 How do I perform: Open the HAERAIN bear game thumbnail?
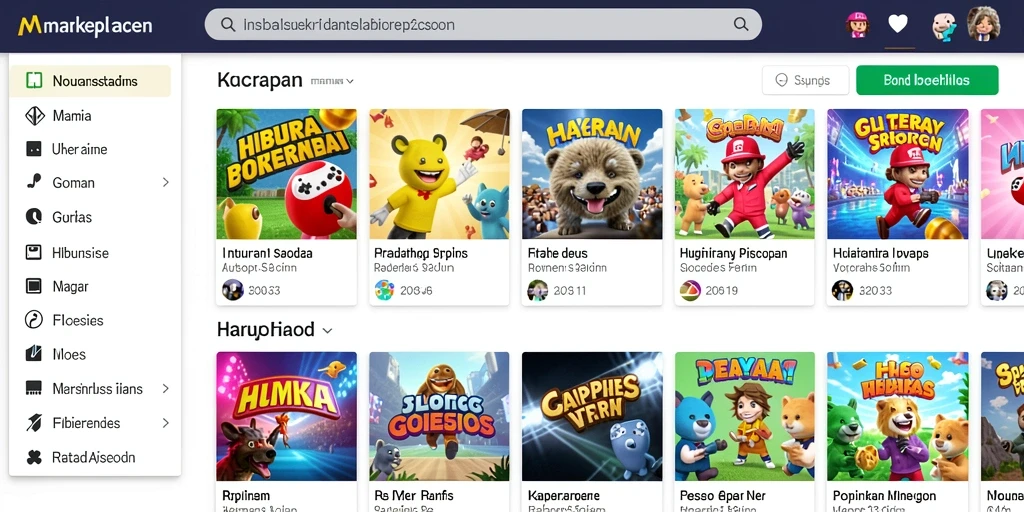592,174
